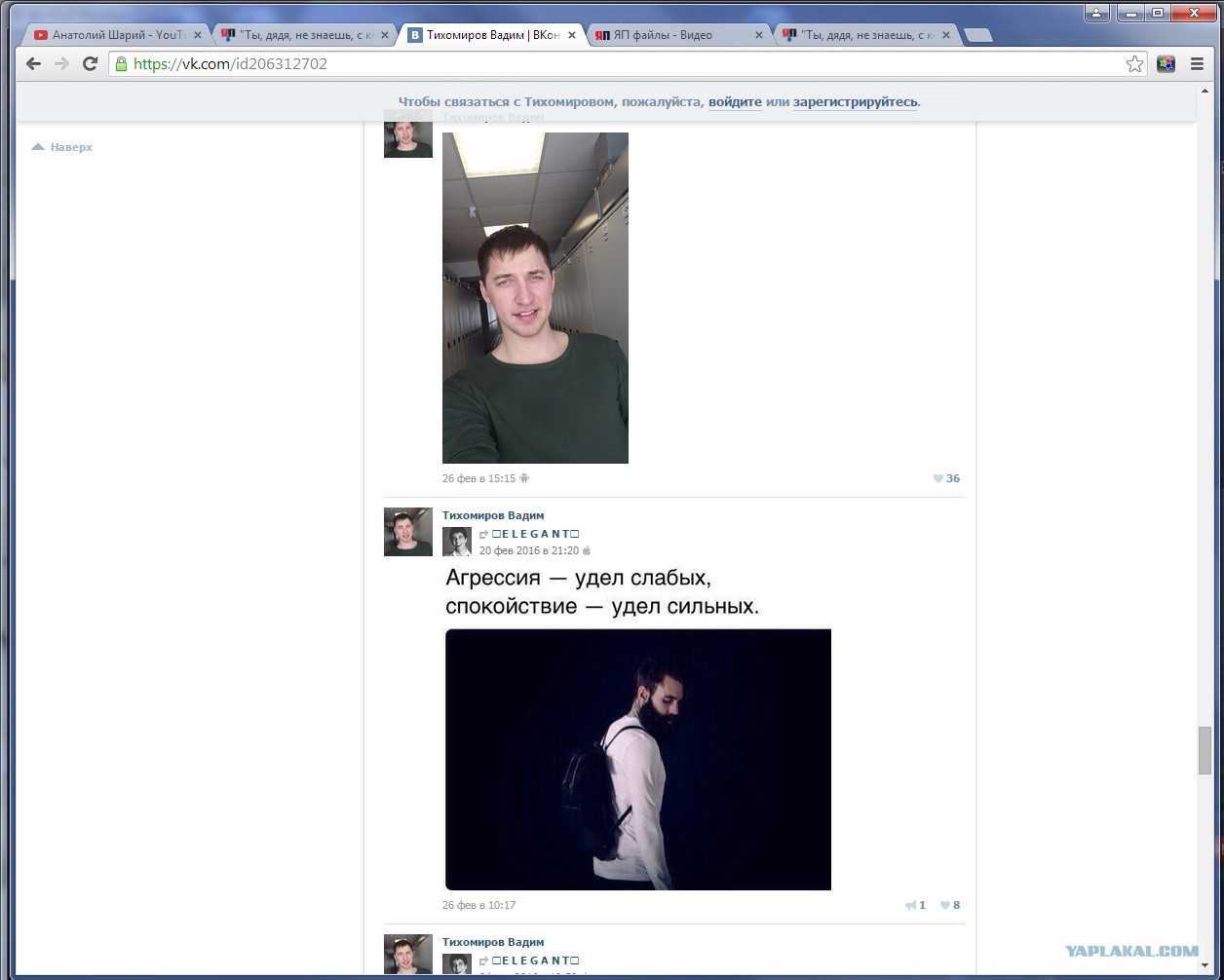Open author avatar on bottom post
Screen dimensions: 1224x980
[x=408, y=954]
